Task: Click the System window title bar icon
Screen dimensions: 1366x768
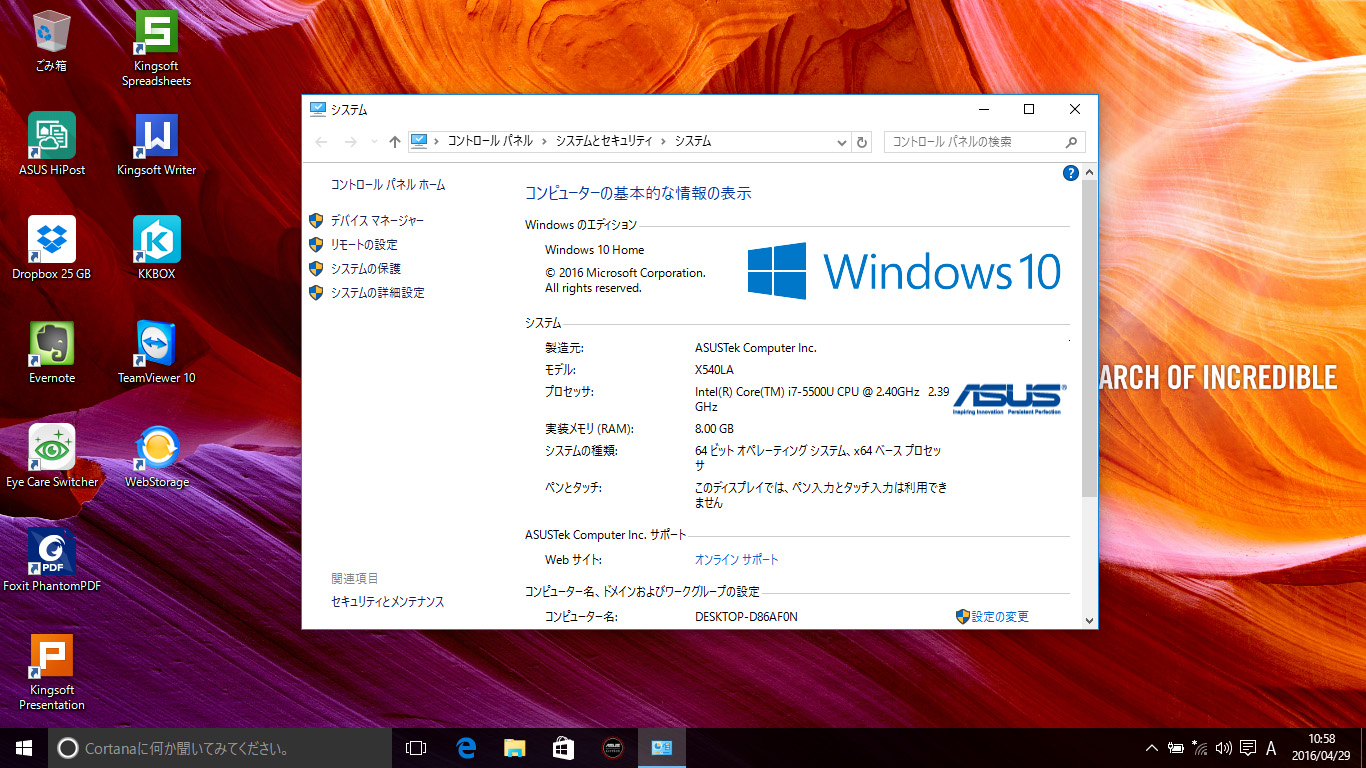Action: click(x=318, y=110)
